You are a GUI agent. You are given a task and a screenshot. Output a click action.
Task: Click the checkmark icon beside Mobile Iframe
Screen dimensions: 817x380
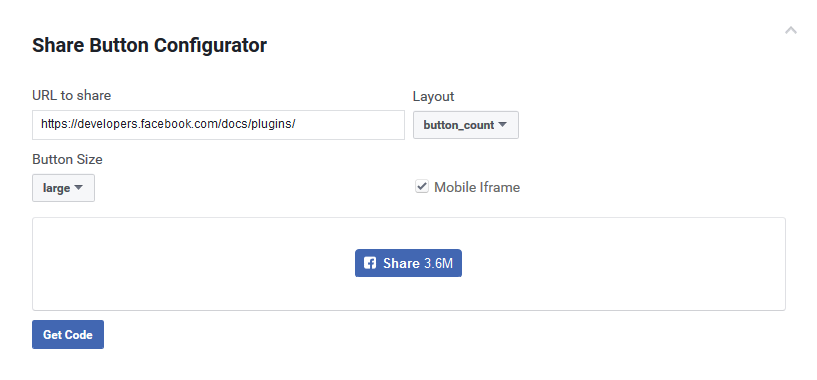pos(422,186)
